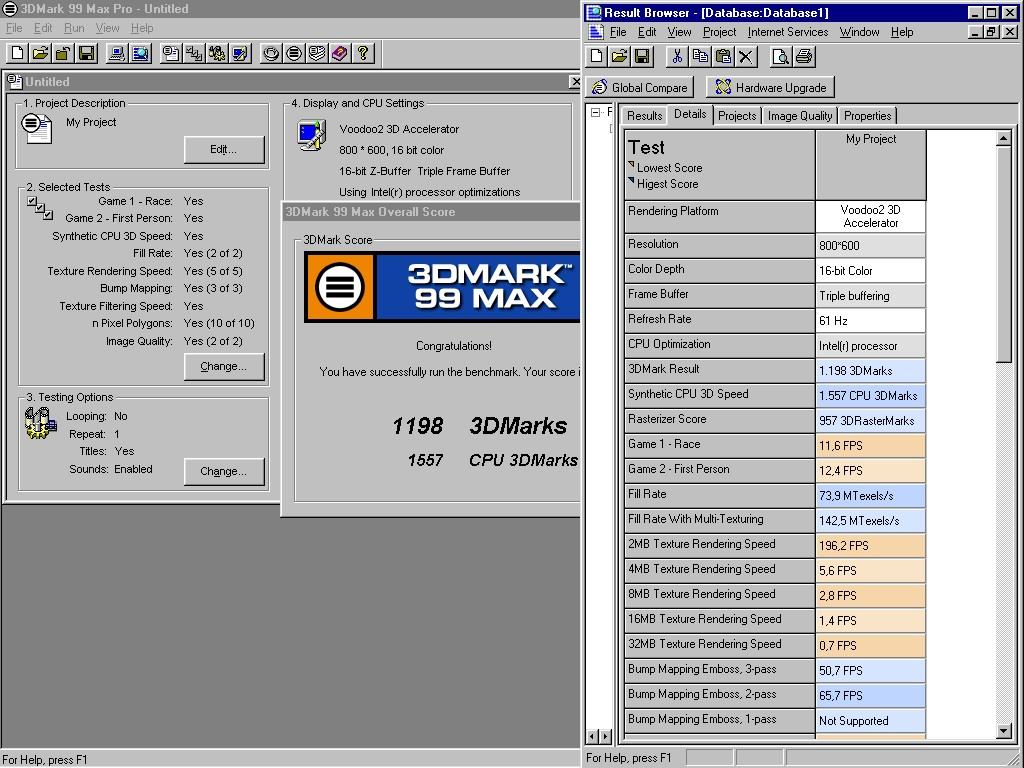This screenshot has width=1024, height=768.
Task: Switch to the Properties tab
Action: tap(867, 116)
